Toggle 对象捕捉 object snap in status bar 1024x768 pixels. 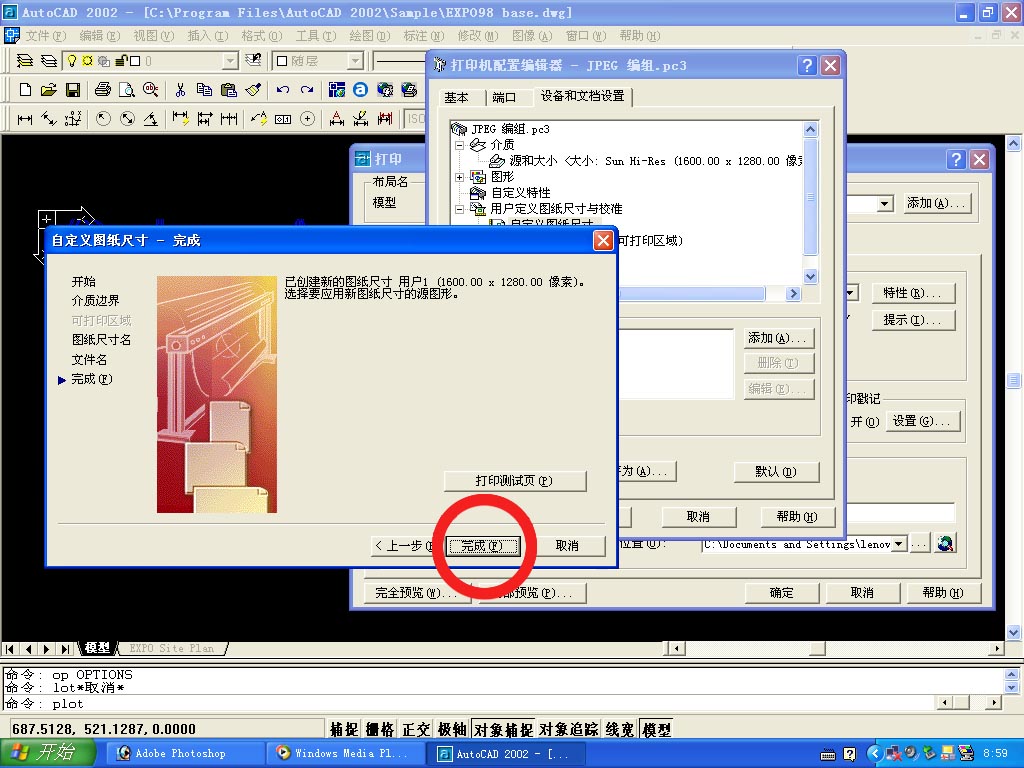click(503, 729)
